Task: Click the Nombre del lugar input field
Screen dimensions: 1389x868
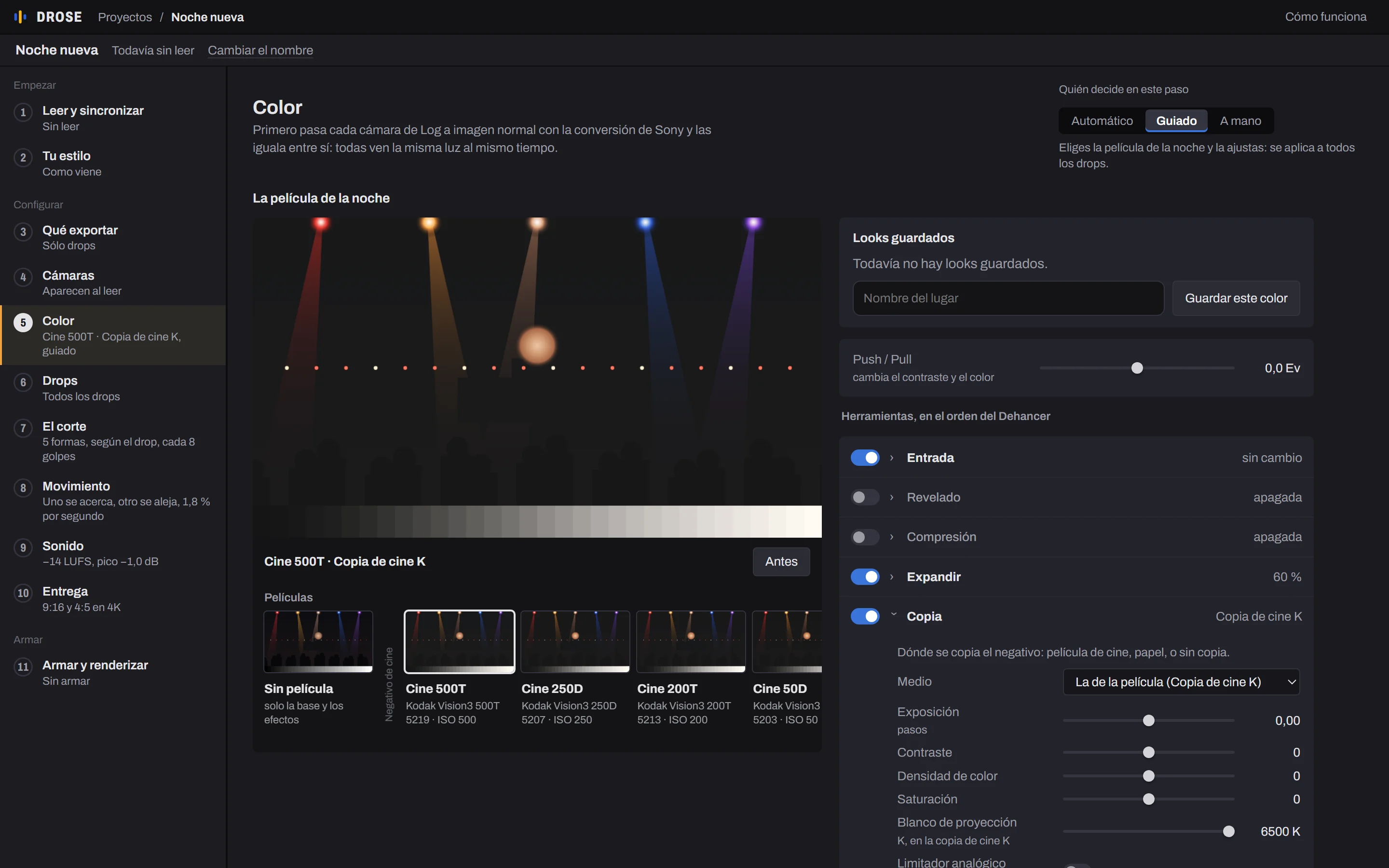Action: [1008, 298]
